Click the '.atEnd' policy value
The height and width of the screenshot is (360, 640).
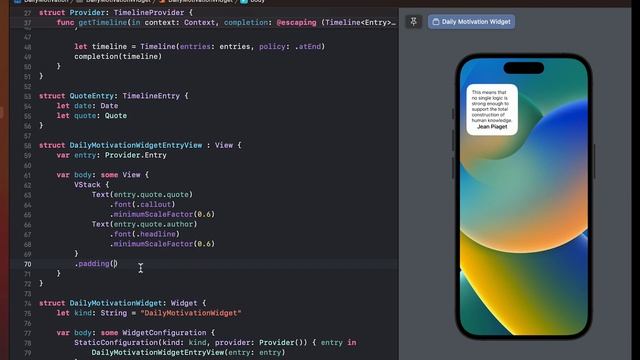tap(308, 47)
